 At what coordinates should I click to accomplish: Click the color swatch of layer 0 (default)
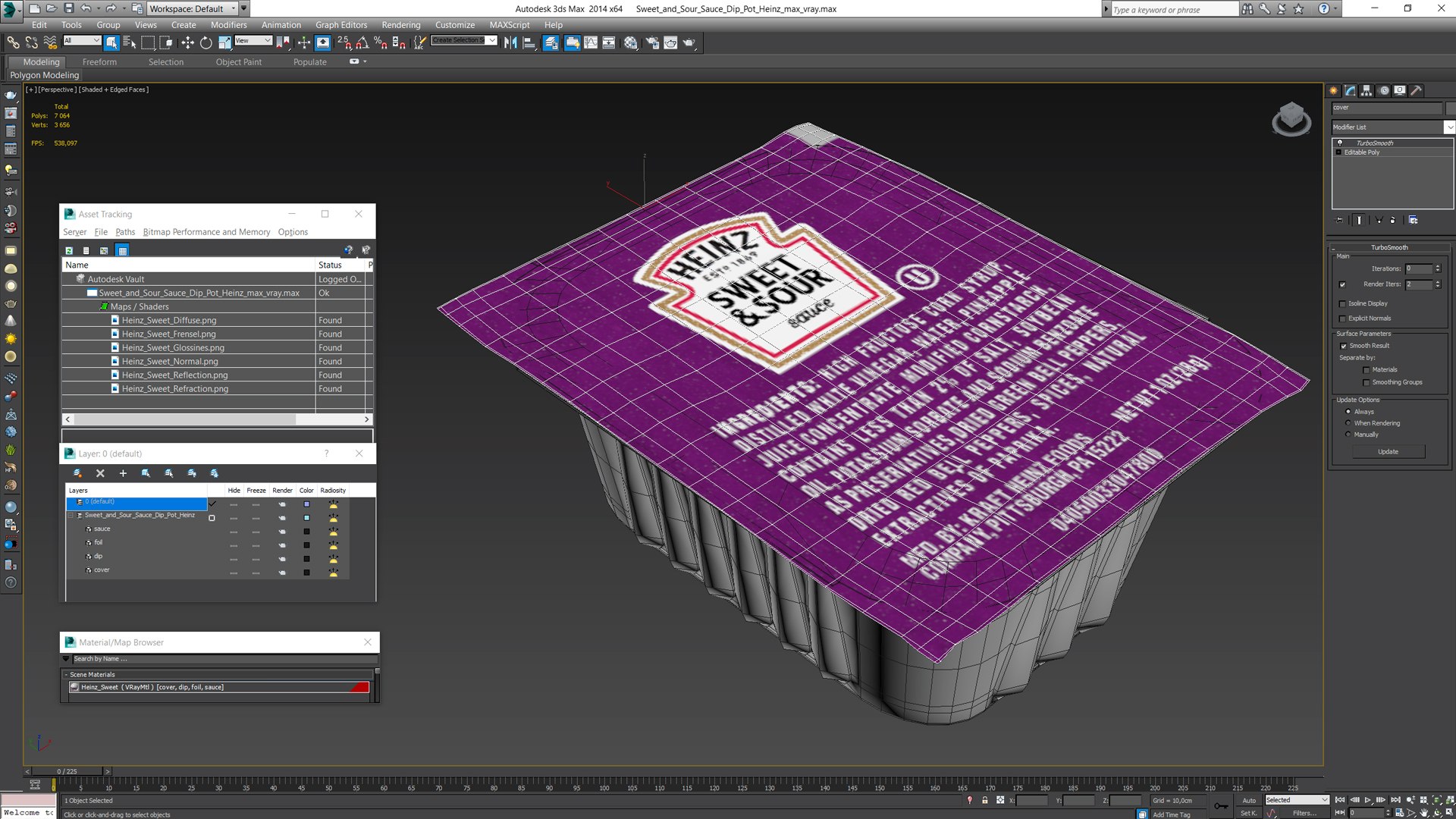click(306, 504)
